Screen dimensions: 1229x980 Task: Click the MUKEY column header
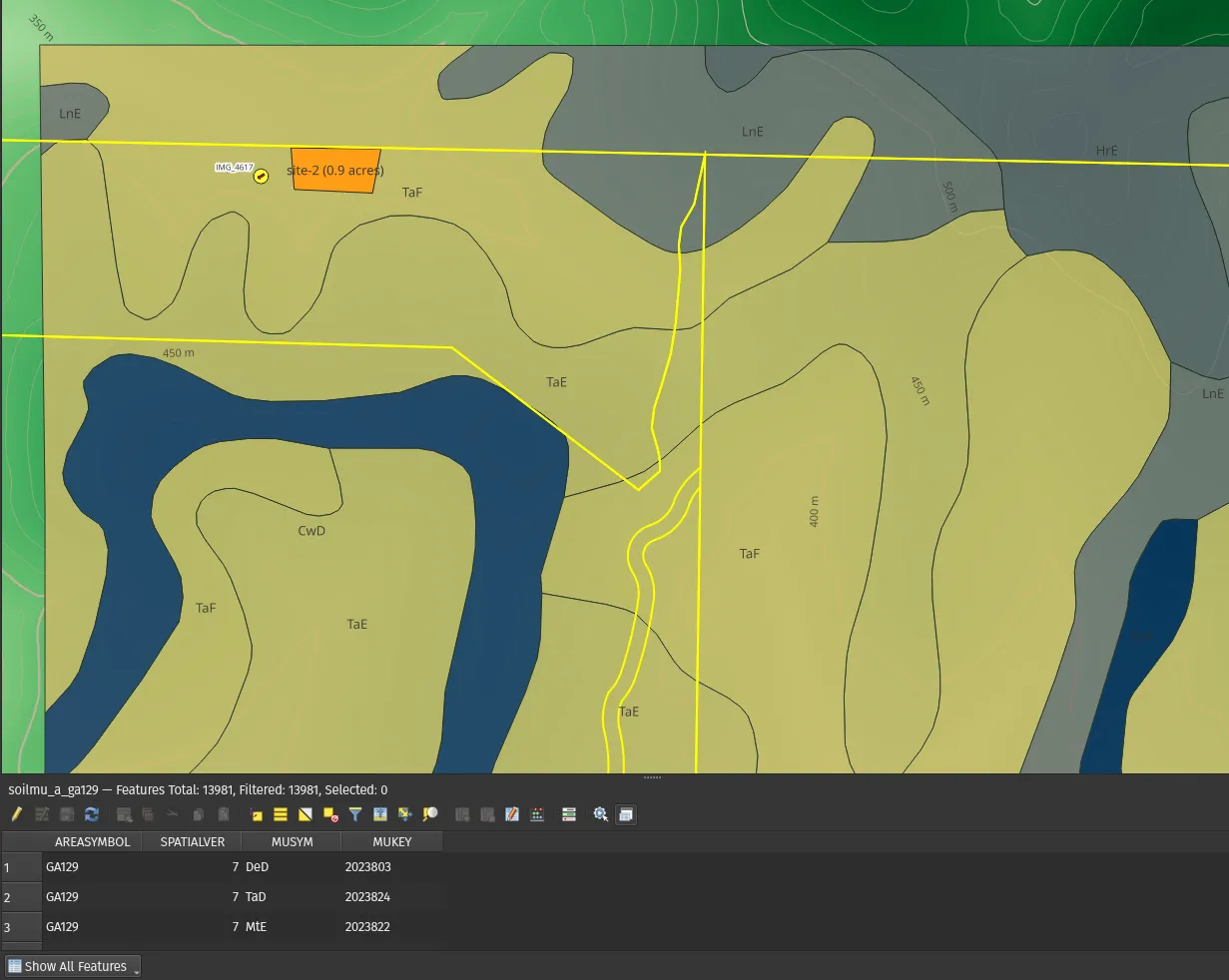pyautogui.click(x=391, y=841)
